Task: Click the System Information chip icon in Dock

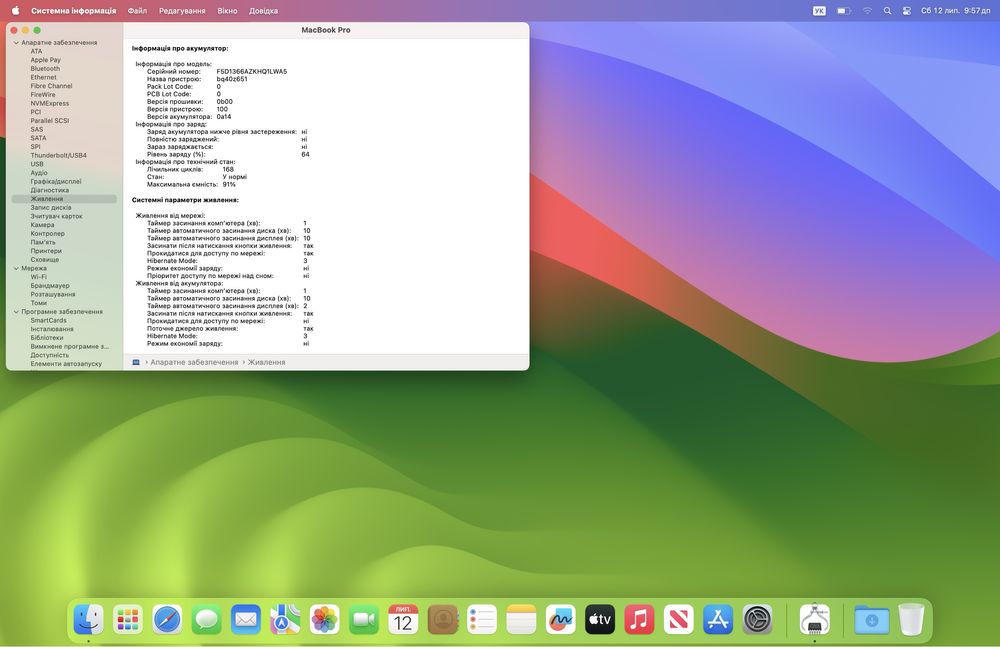Action: point(814,619)
